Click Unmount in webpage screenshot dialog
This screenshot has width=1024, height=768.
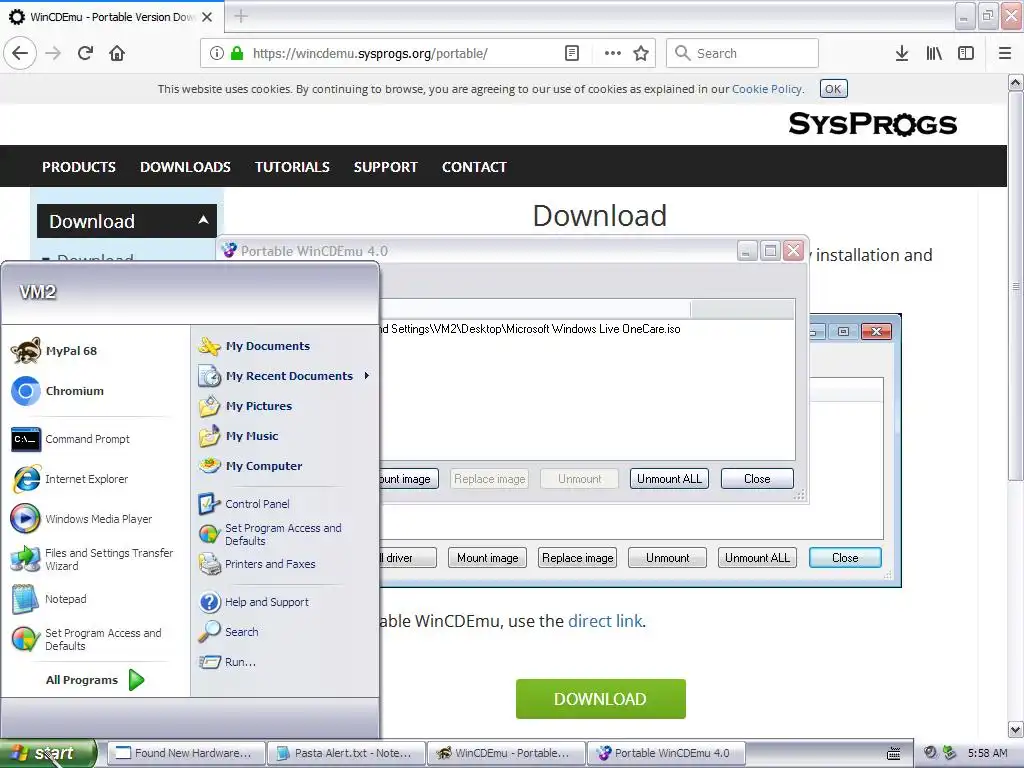pos(667,558)
